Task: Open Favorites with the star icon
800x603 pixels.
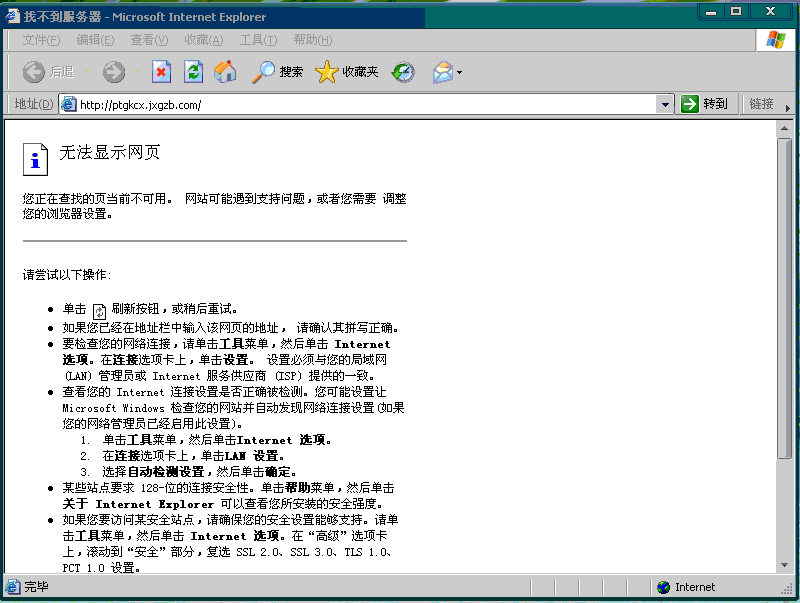Action: (x=327, y=72)
